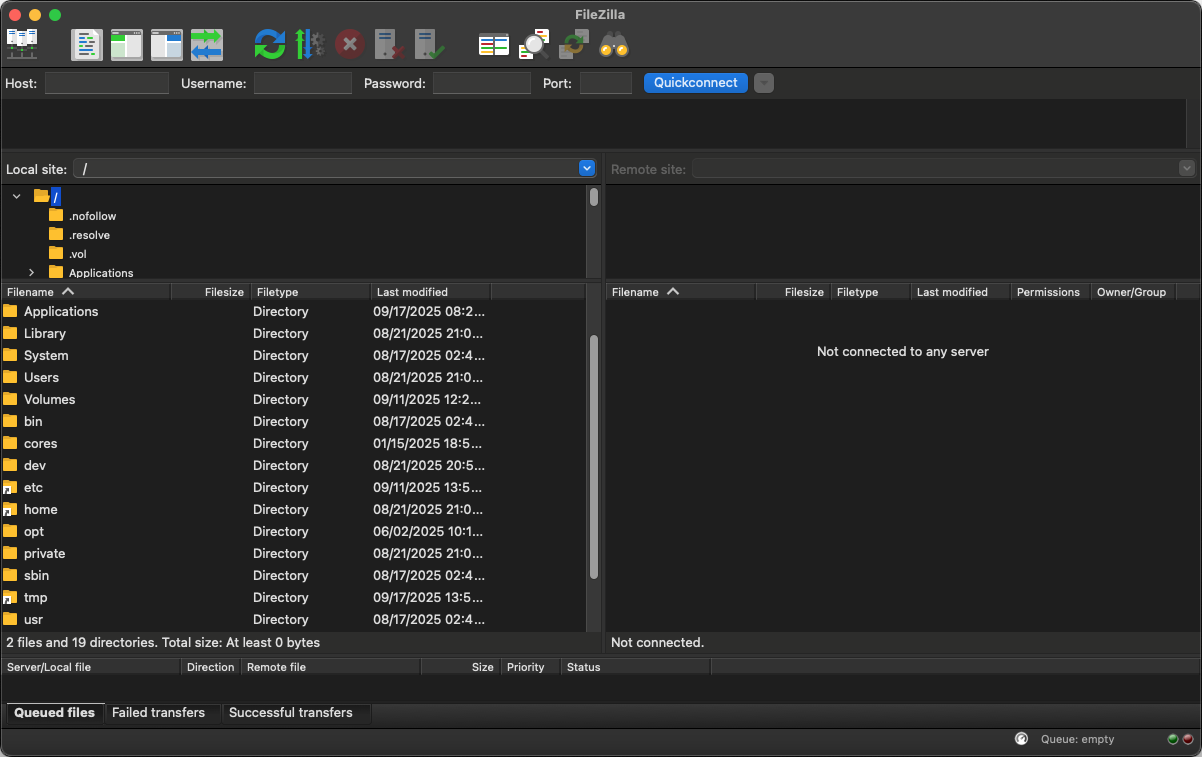Click local file list vertical scrollbar
Viewport: 1202px width, 757px height.
tap(594, 456)
